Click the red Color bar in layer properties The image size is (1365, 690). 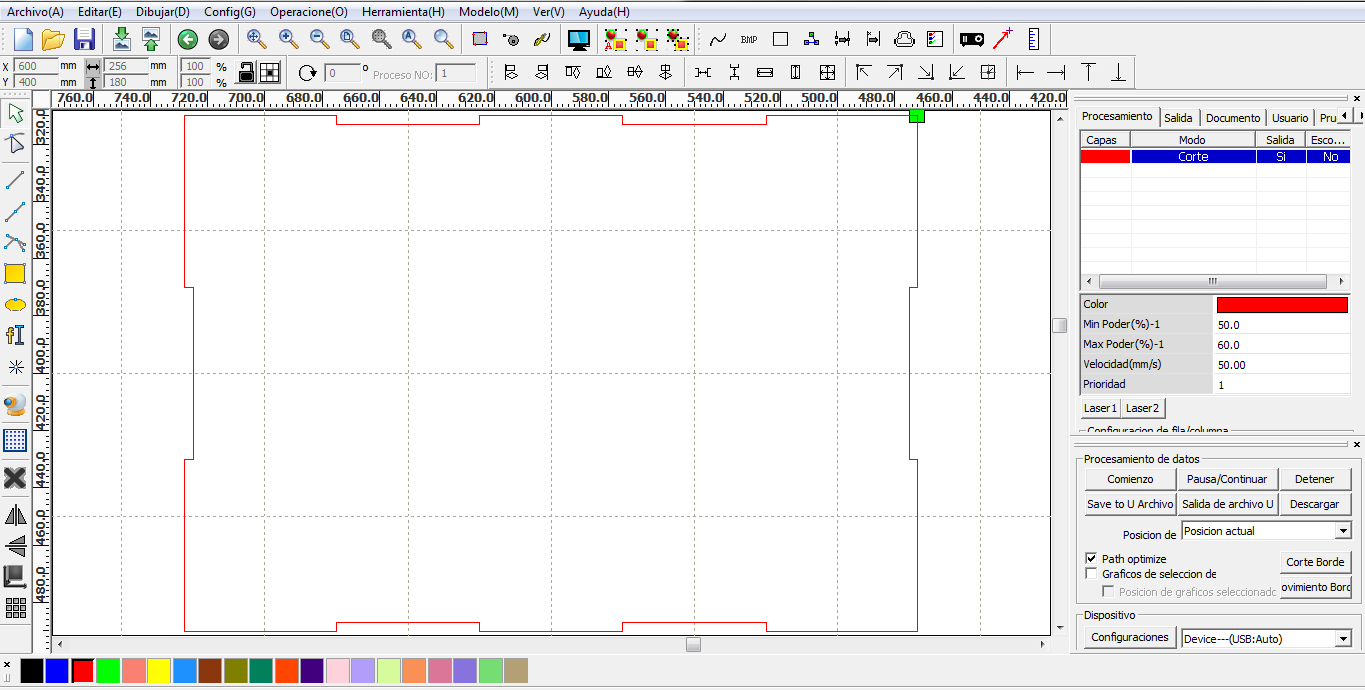[x=1282, y=304]
